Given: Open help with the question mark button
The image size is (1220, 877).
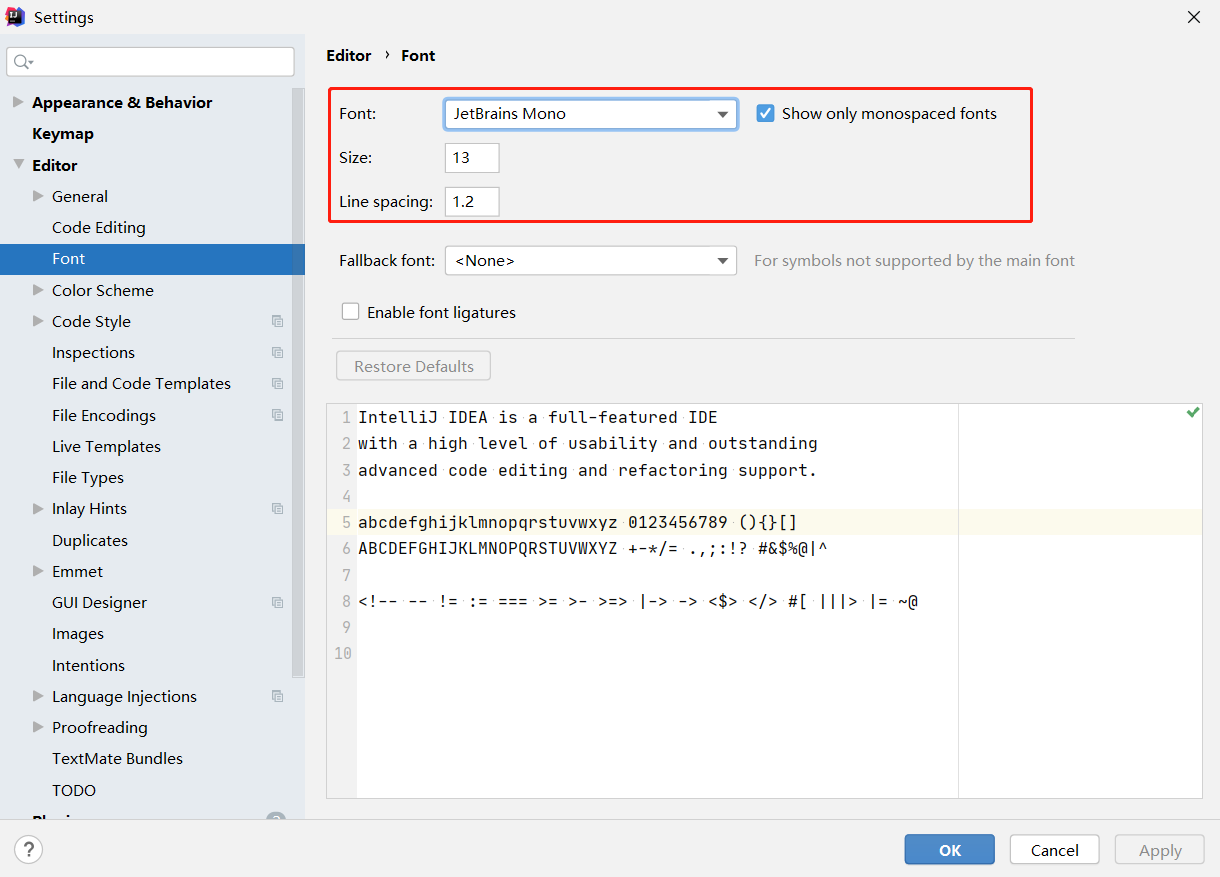Looking at the screenshot, I should point(28,850).
